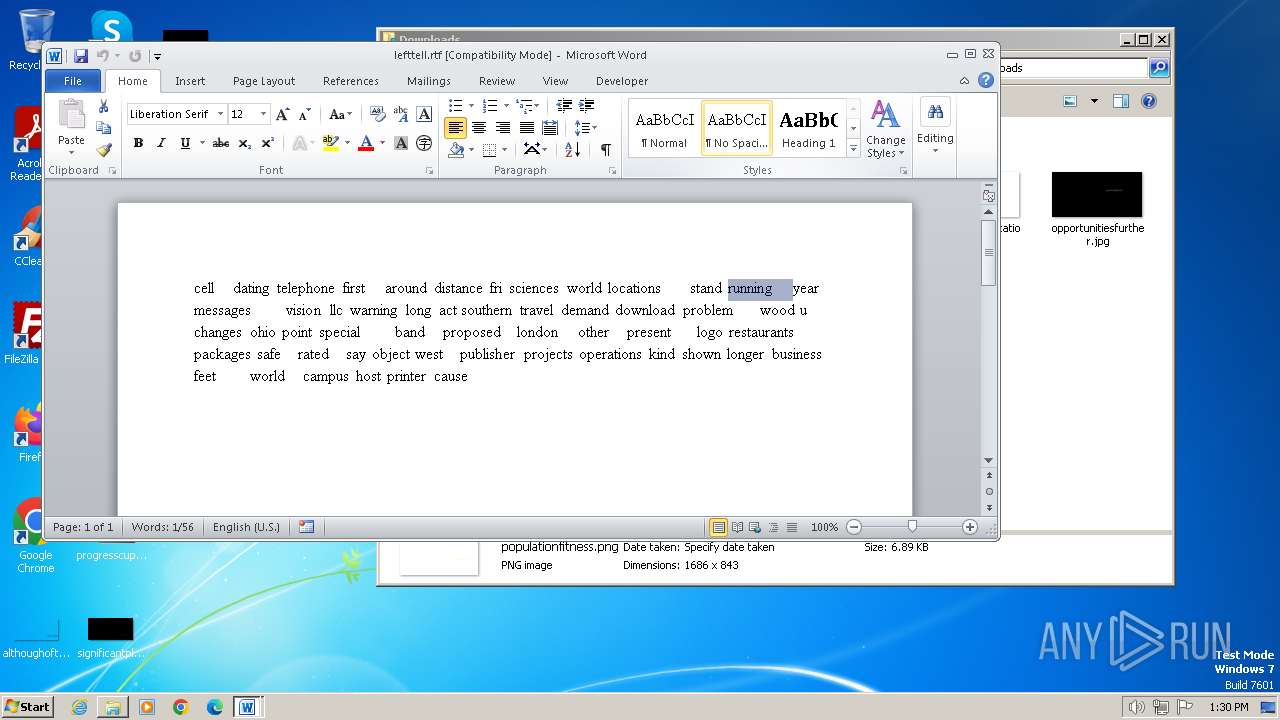1280x720 pixels.
Task: Click the Copy icon in Clipboard group
Action: [103, 128]
